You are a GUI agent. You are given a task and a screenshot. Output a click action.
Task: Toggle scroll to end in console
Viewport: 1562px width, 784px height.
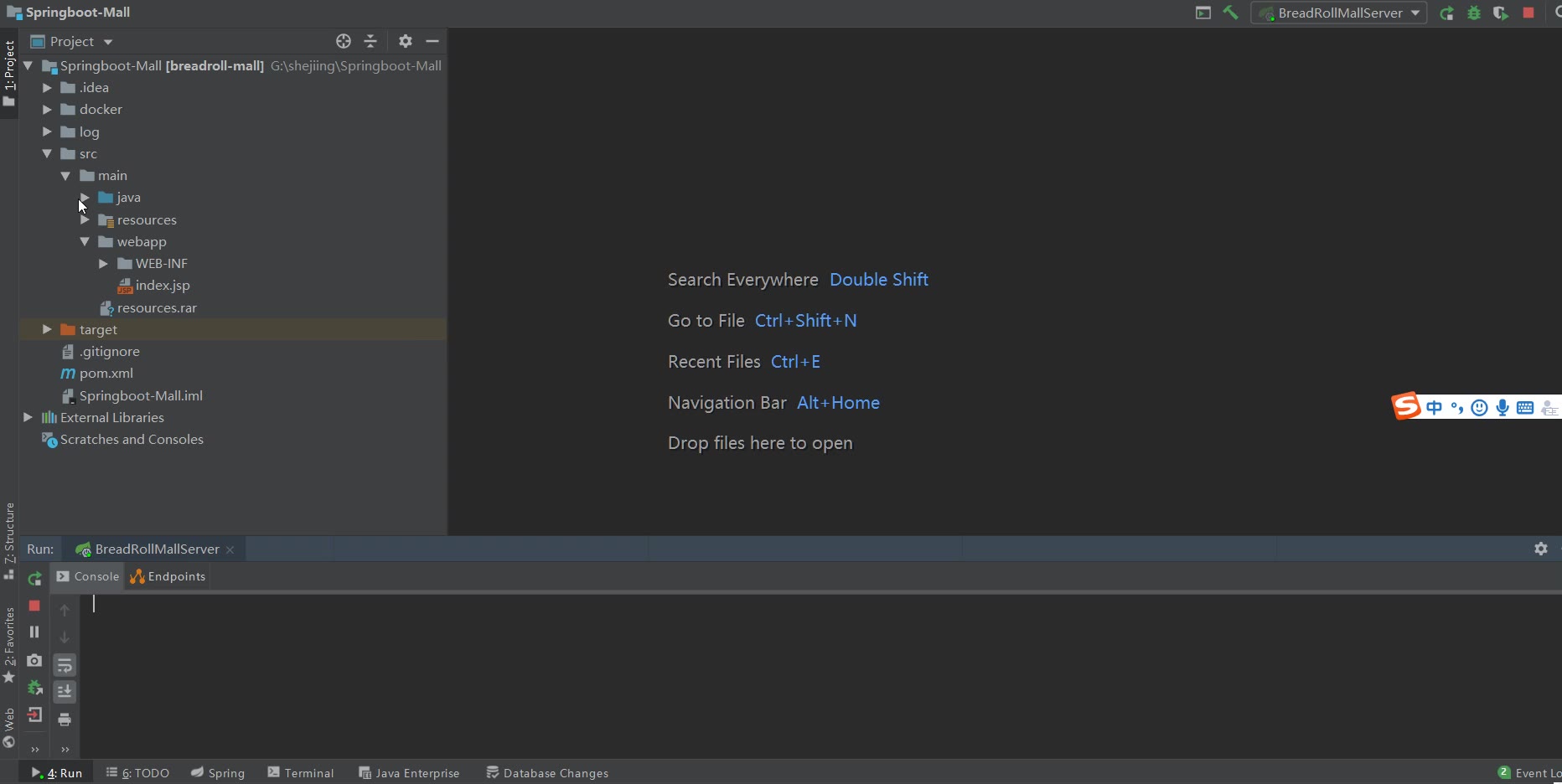click(65, 691)
